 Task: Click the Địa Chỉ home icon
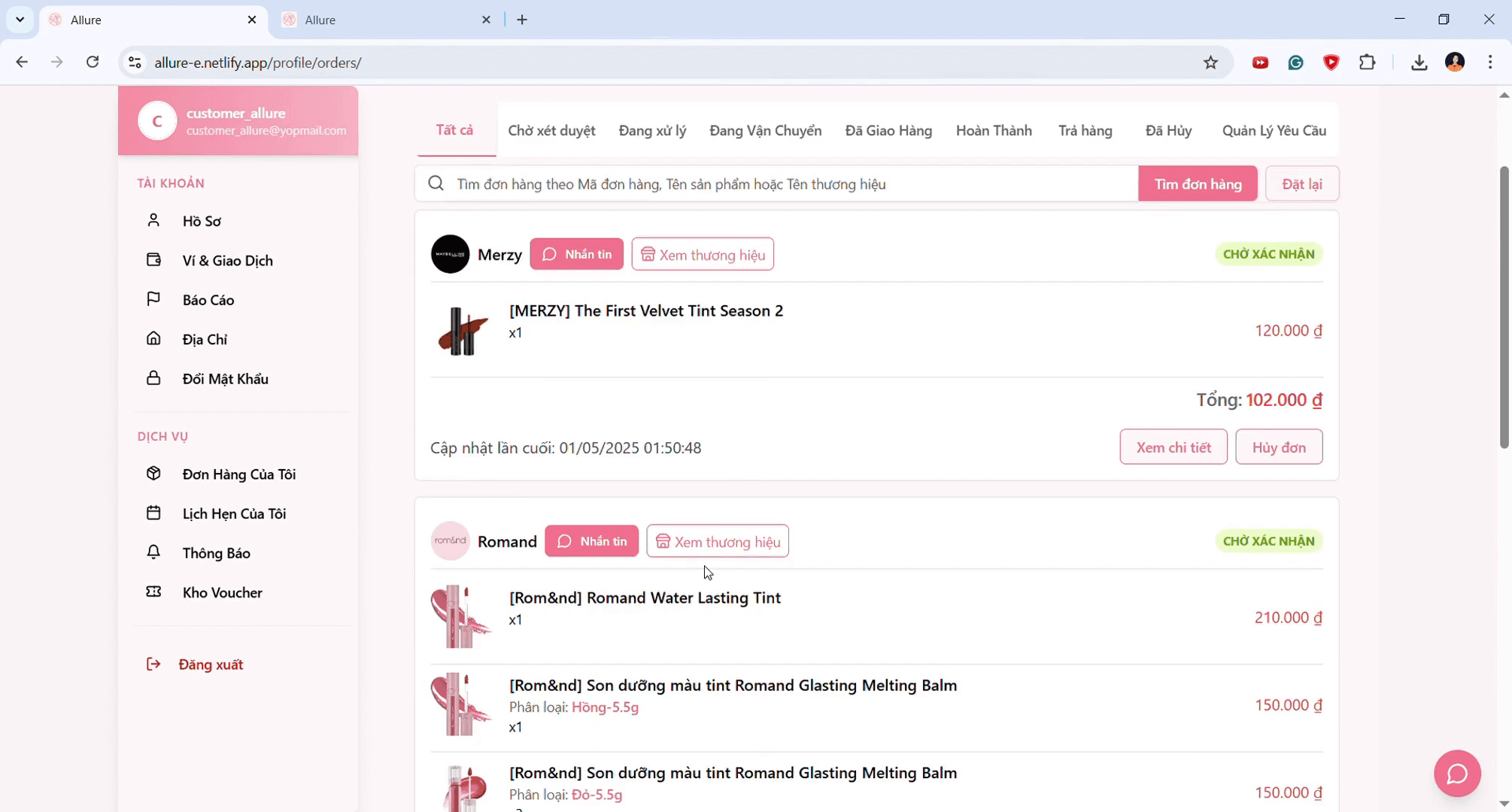[153, 338]
